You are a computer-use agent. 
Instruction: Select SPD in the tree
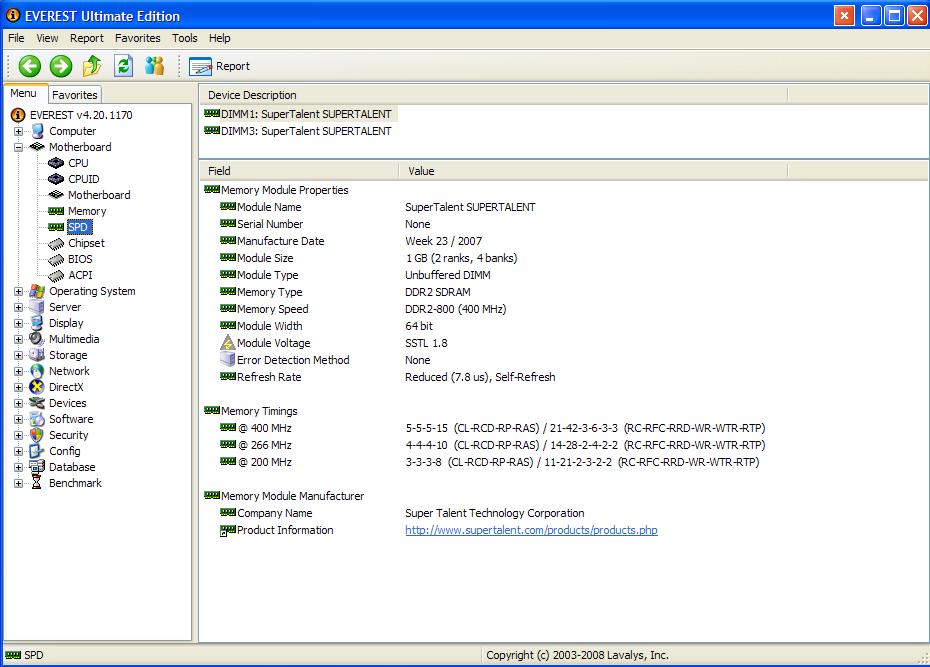78,227
